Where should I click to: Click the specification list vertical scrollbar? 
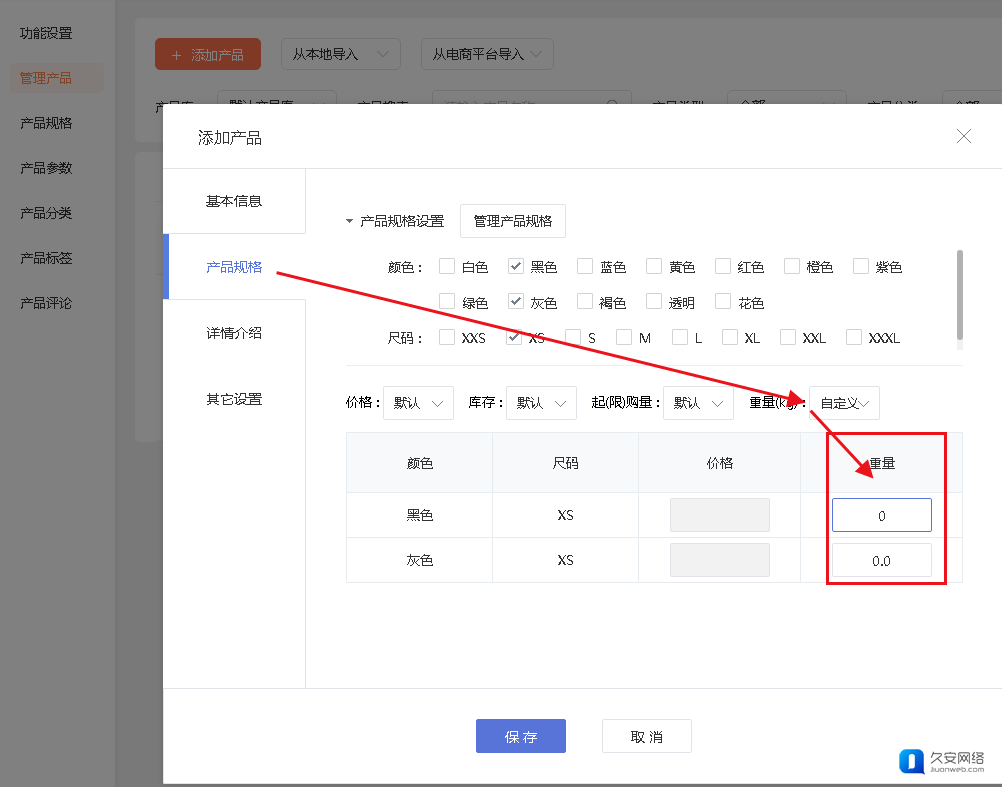[960, 295]
